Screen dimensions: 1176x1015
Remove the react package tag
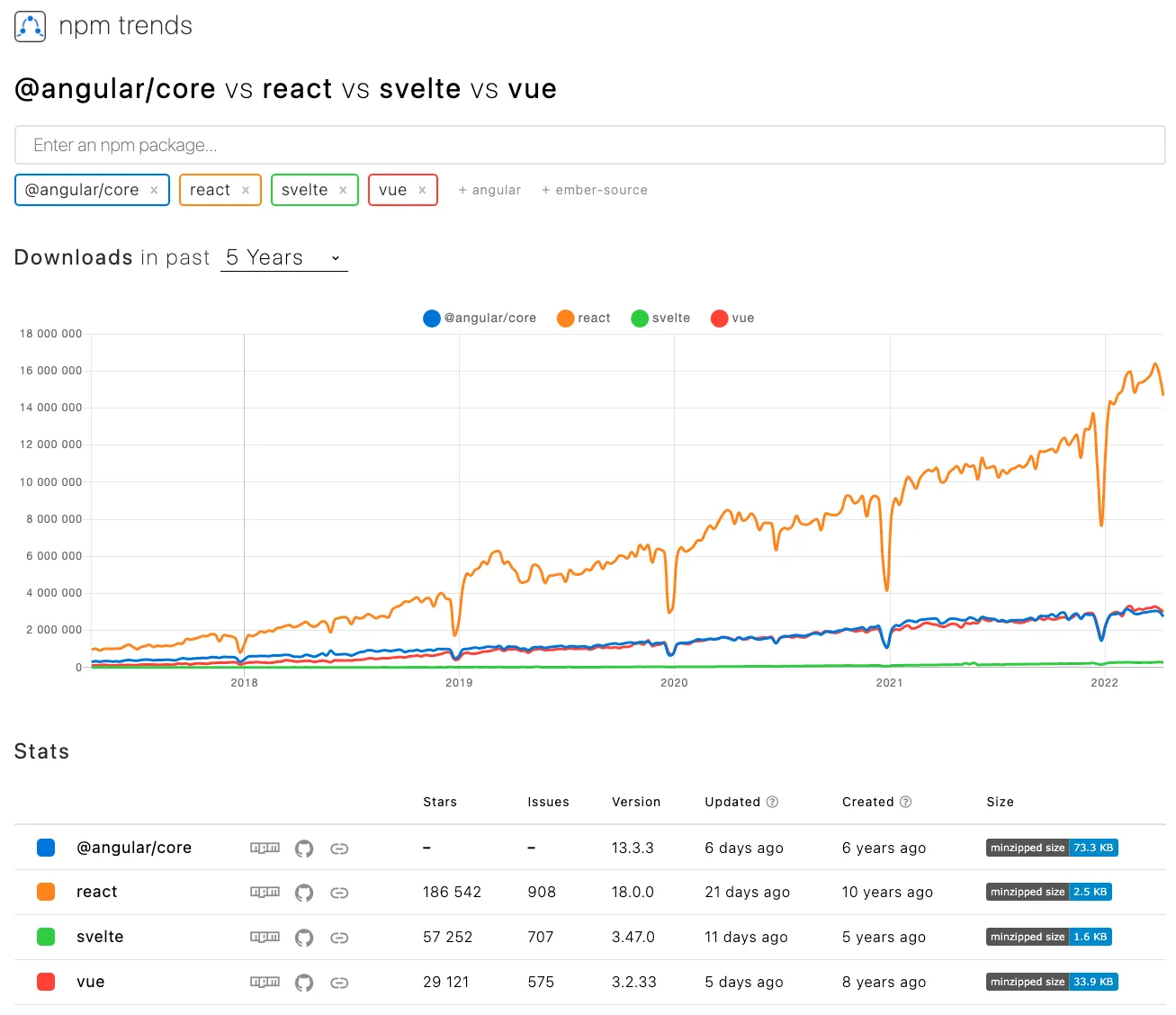click(246, 190)
